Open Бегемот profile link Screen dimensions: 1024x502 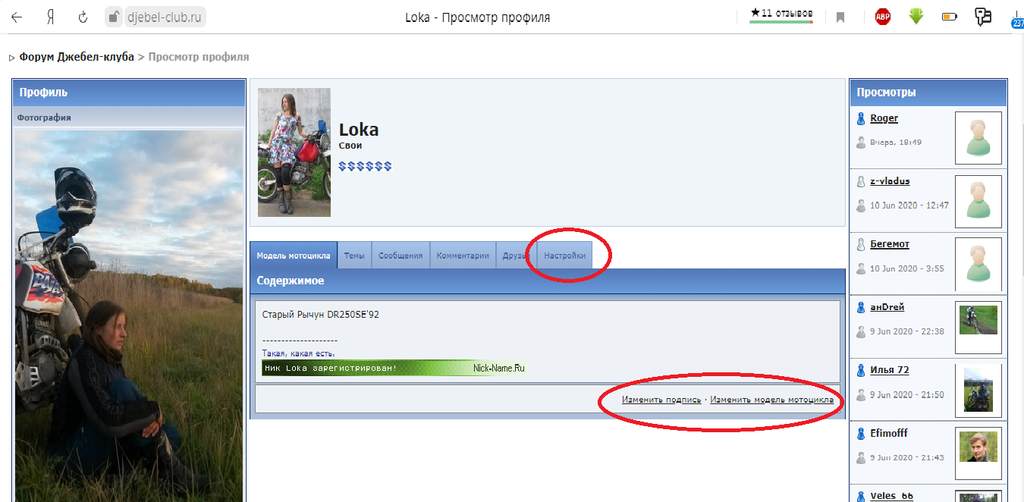[x=889, y=243]
